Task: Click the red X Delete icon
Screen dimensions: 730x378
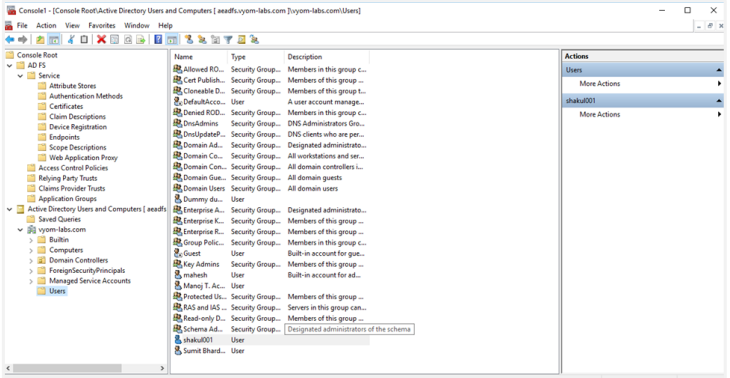Action: [101, 40]
